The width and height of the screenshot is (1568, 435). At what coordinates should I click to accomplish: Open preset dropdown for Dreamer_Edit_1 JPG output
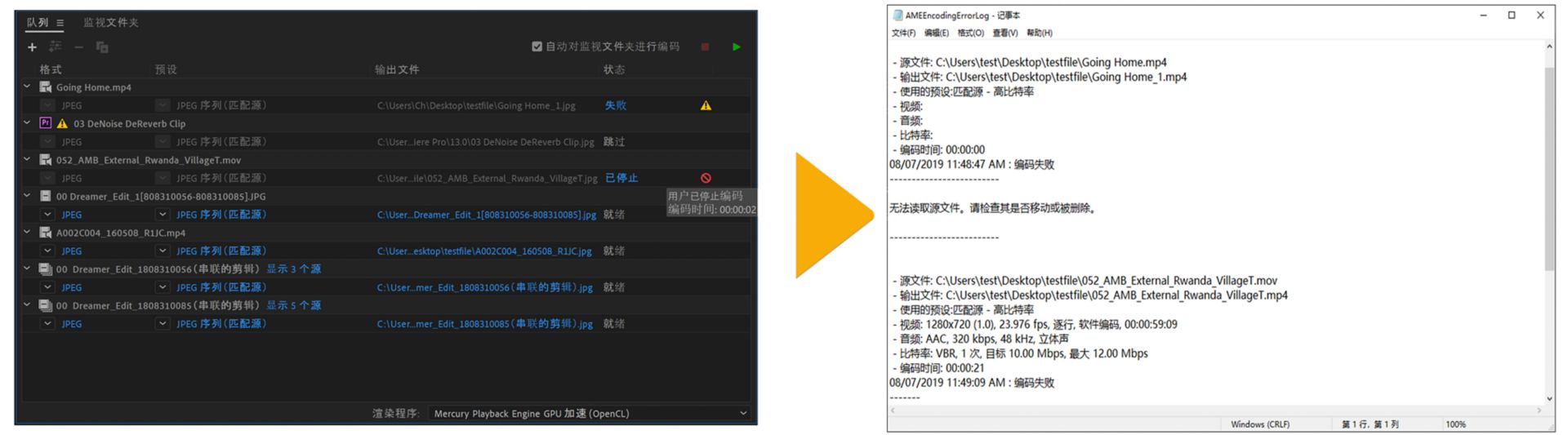tap(163, 215)
